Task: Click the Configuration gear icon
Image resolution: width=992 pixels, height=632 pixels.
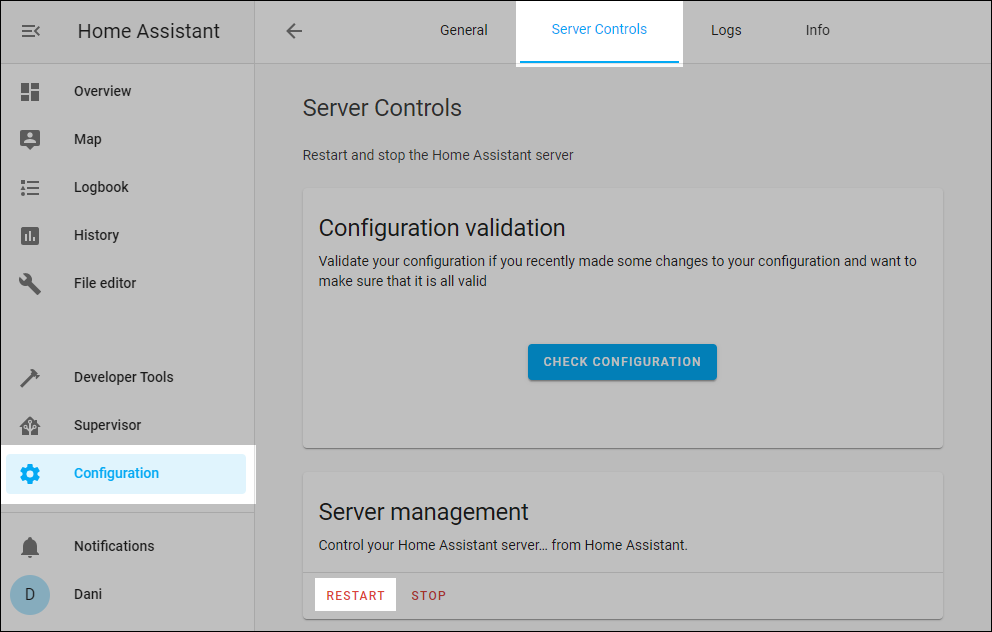Action: coord(30,474)
